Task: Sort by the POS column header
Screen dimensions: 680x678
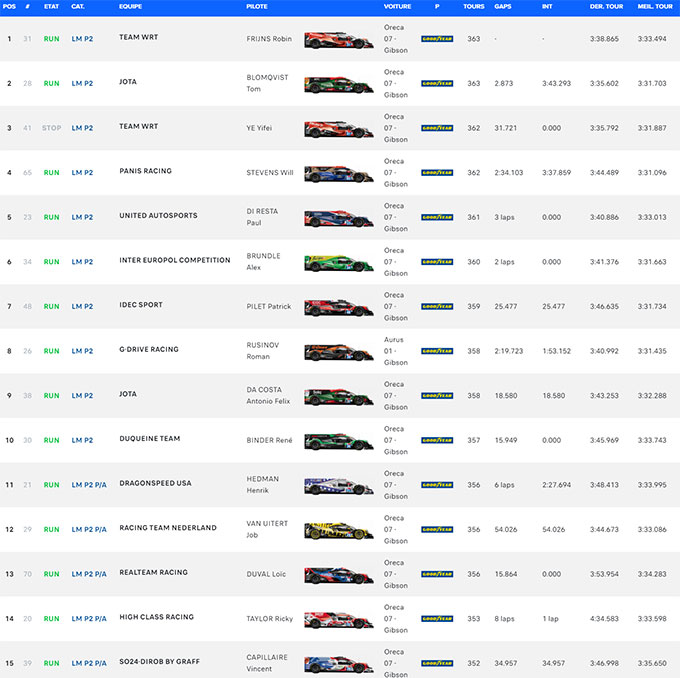Action: point(9,6)
